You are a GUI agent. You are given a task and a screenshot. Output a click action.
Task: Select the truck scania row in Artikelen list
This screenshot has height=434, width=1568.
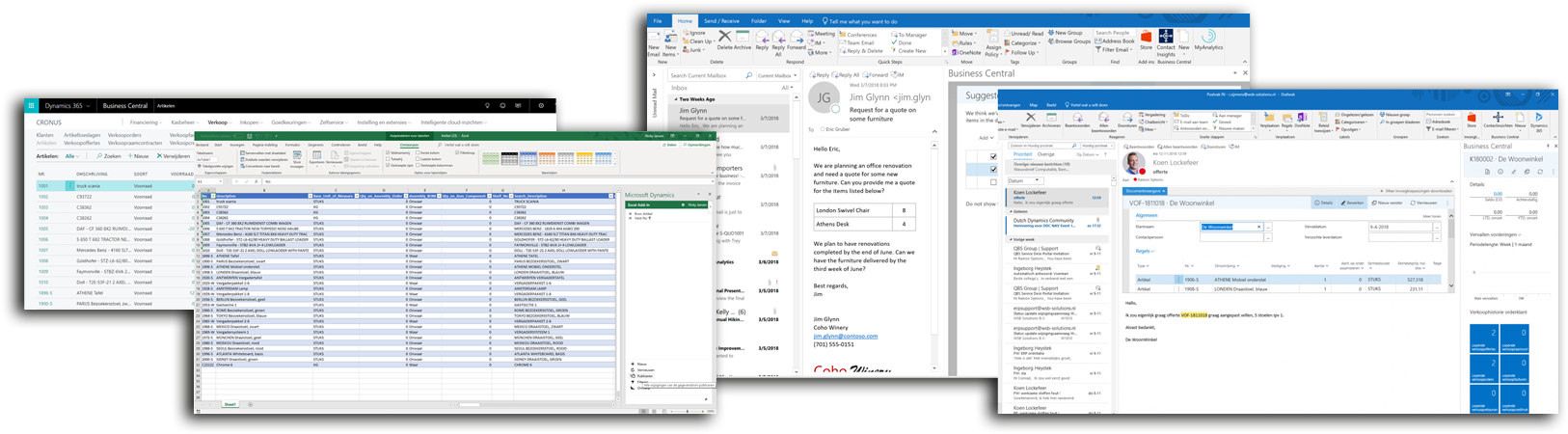116,186
